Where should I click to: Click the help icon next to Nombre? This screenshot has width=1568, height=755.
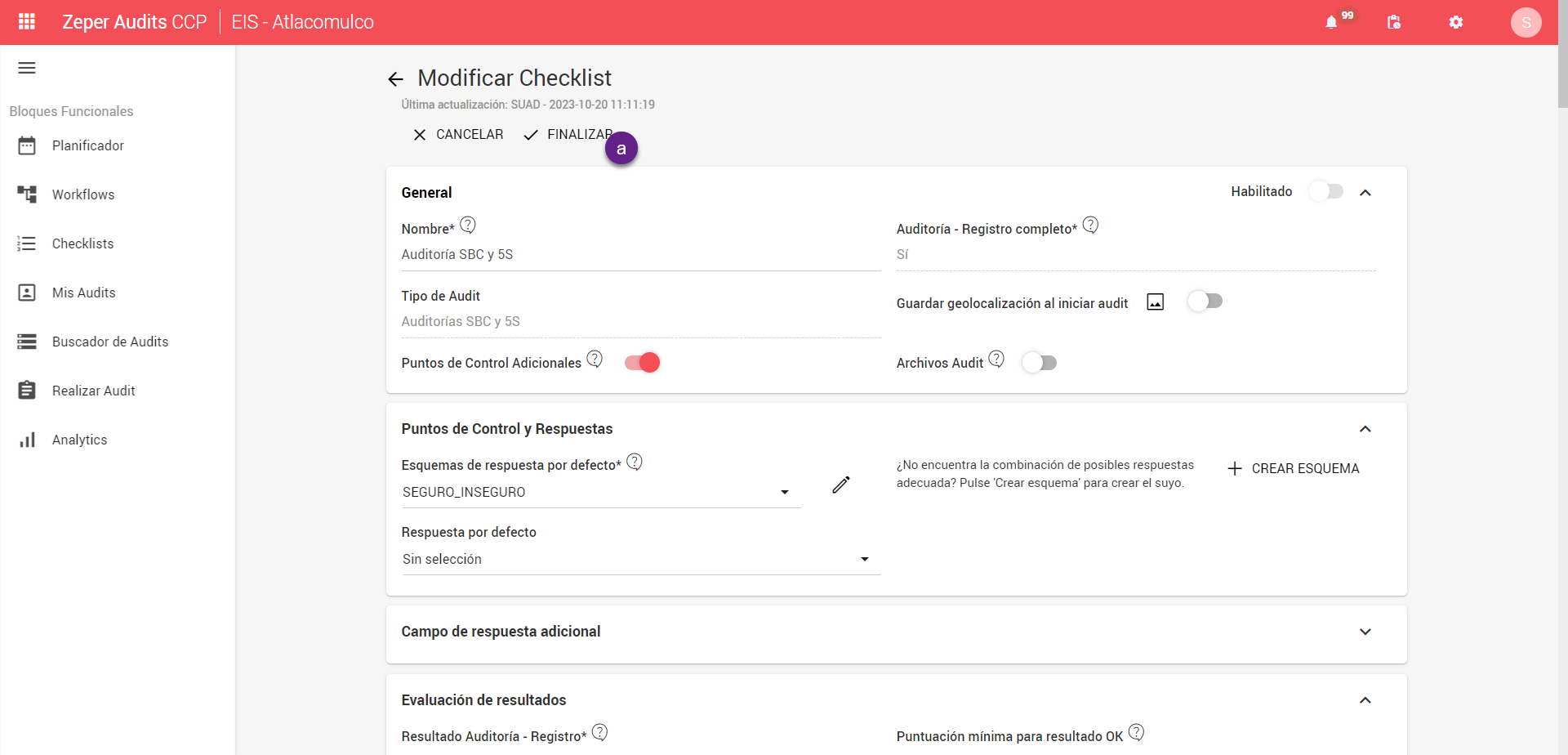[x=468, y=225]
